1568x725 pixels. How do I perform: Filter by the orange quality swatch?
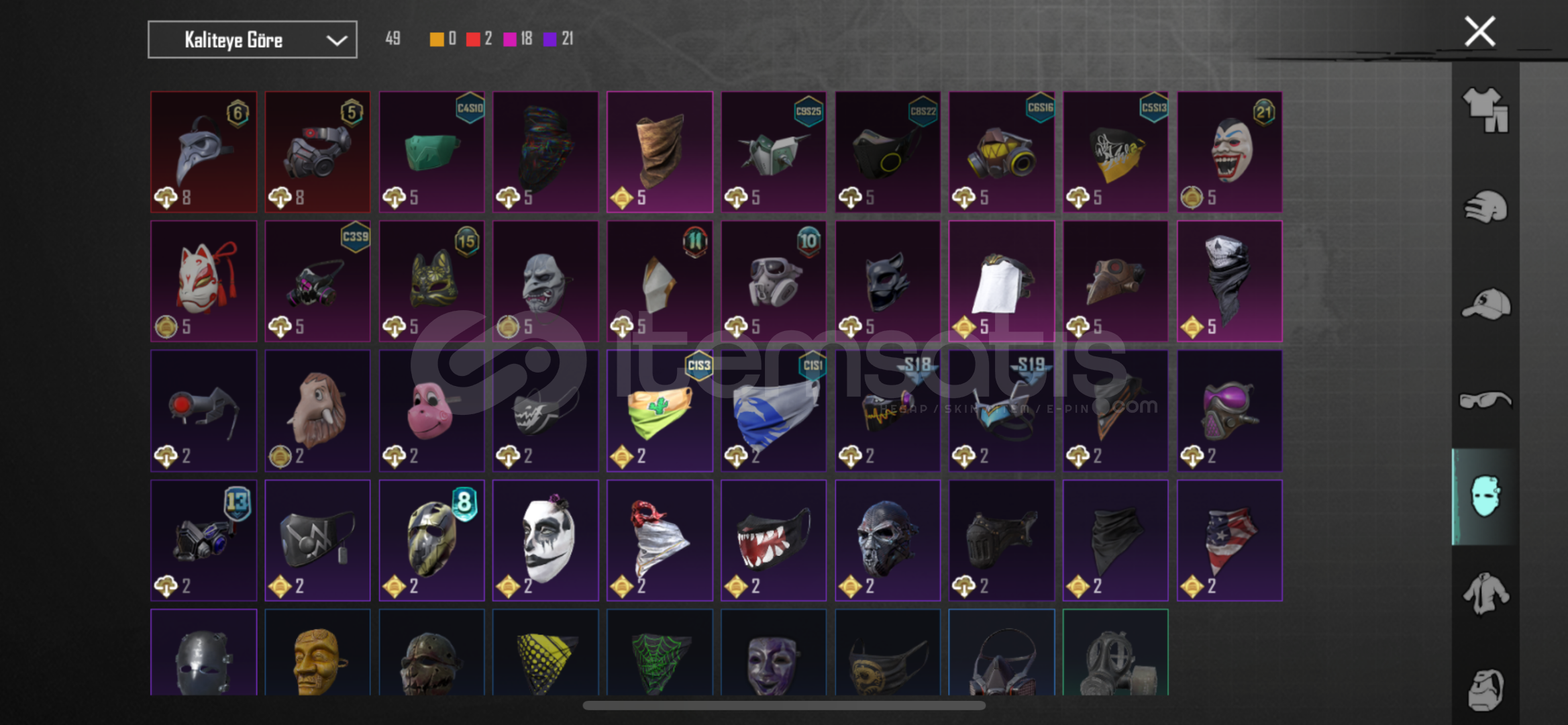(436, 40)
